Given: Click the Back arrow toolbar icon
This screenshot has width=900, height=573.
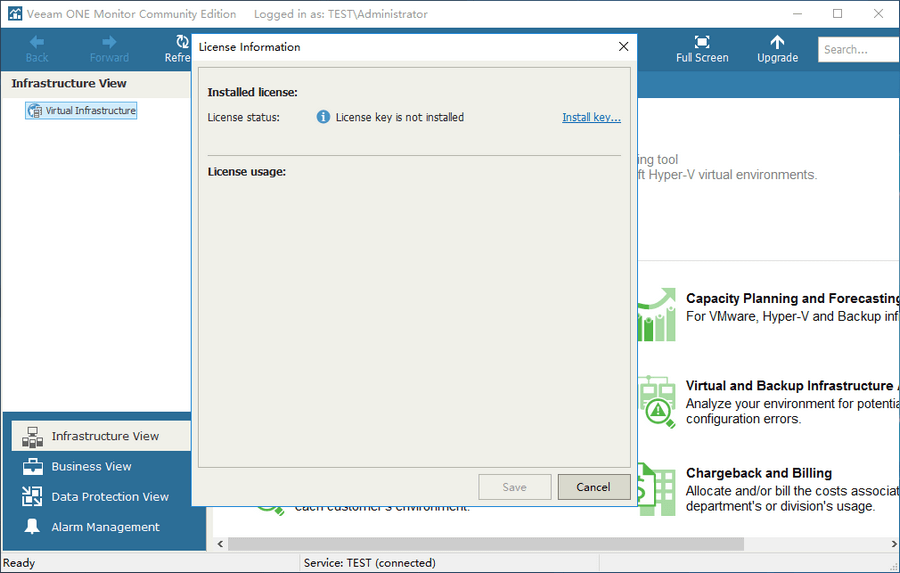Looking at the screenshot, I should [37, 42].
